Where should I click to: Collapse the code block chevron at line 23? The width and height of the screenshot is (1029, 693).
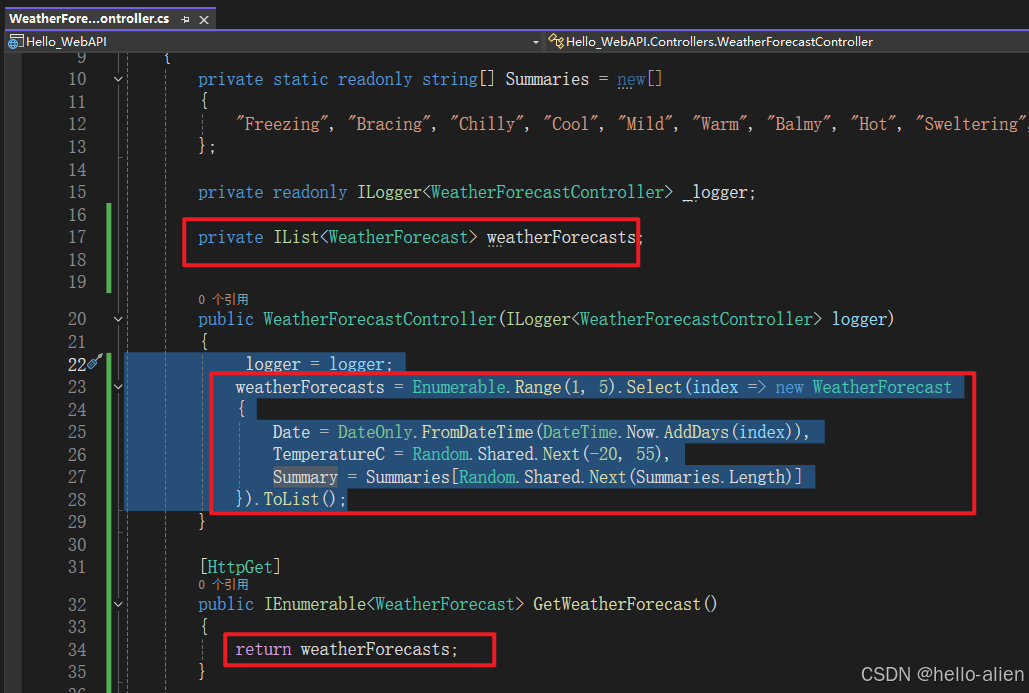pos(118,386)
